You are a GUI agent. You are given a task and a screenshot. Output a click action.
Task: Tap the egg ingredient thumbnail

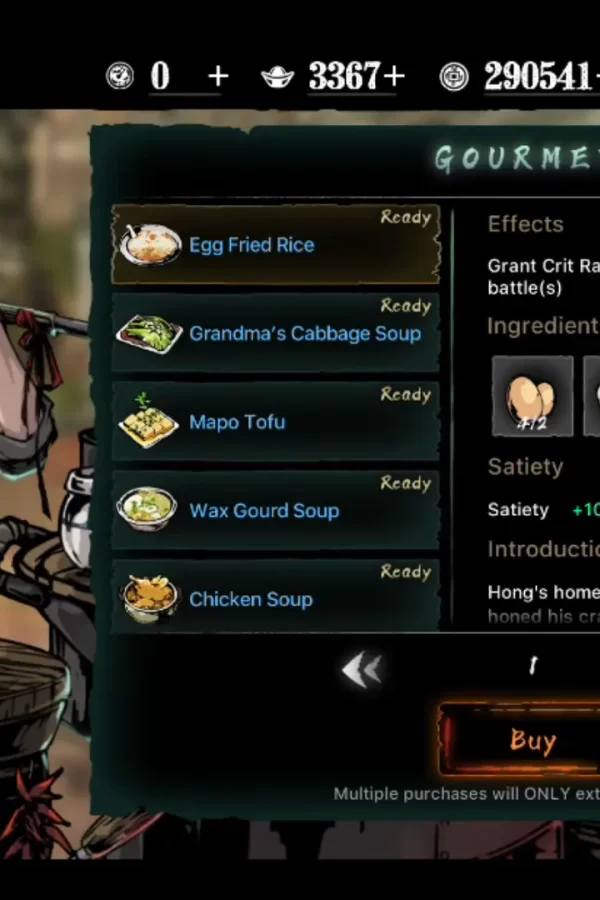[x=532, y=396]
